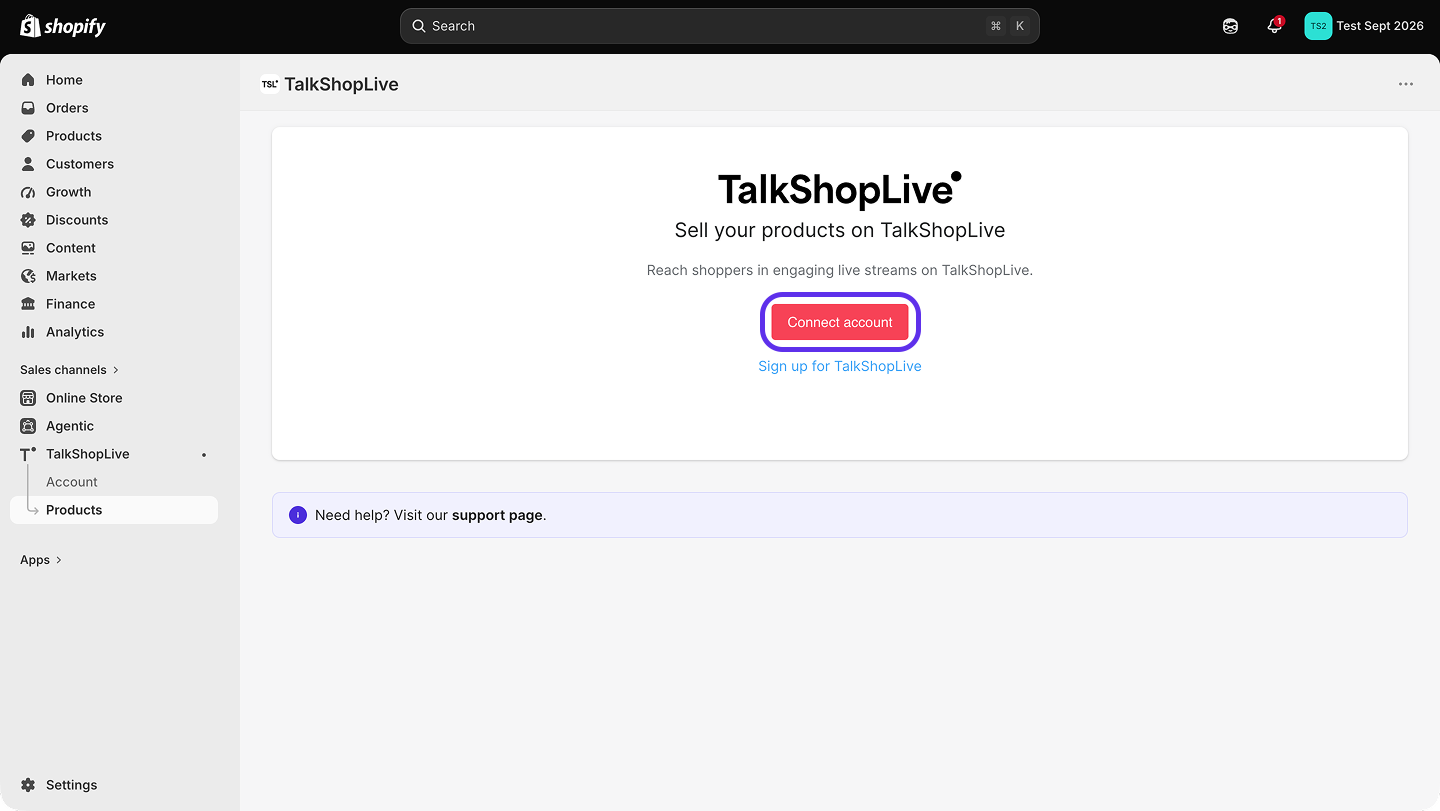1440x811 pixels.
Task: Open the support page link
Action: pos(497,515)
